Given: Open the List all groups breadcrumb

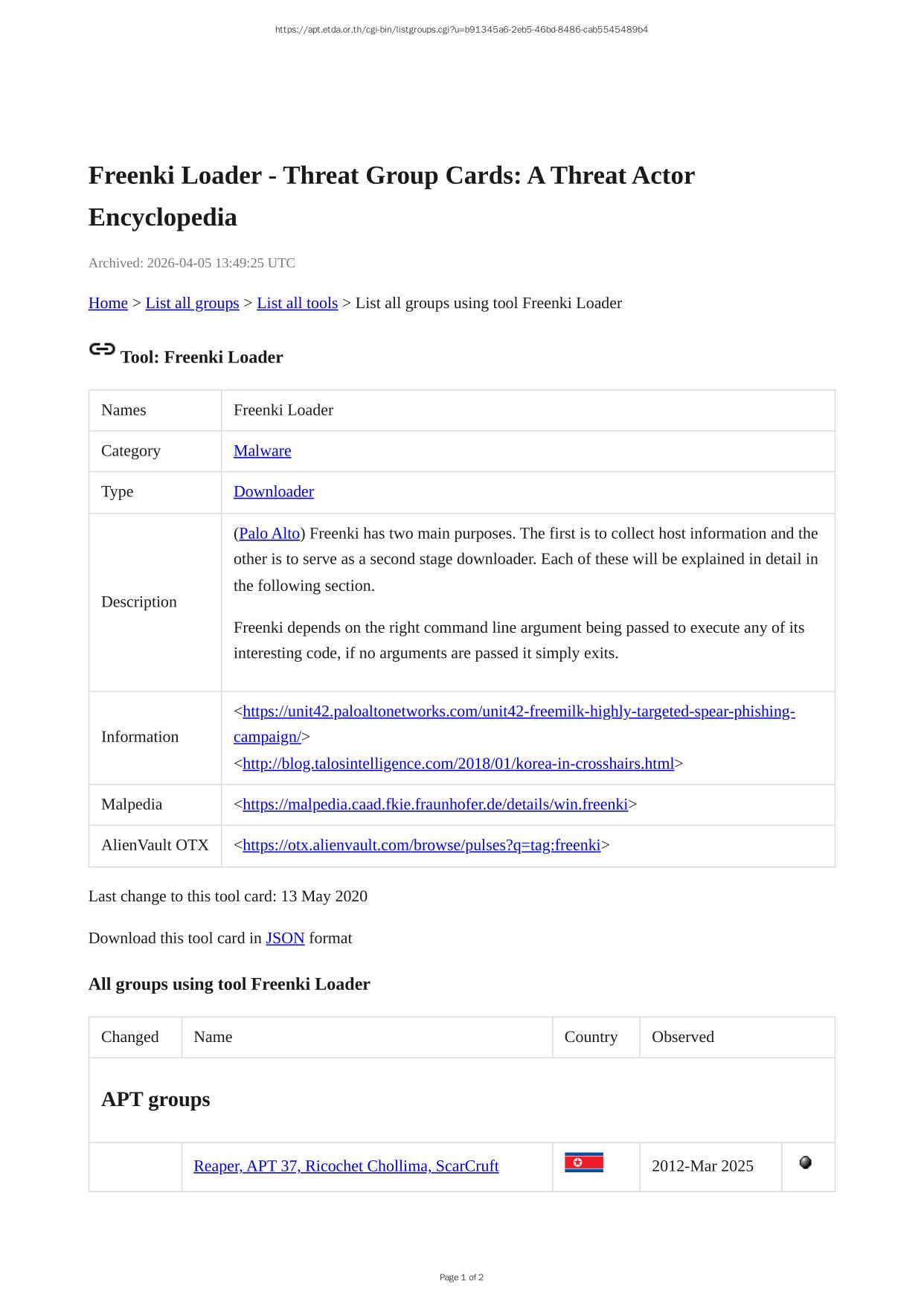Looking at the screenshot, I should 192,303.
